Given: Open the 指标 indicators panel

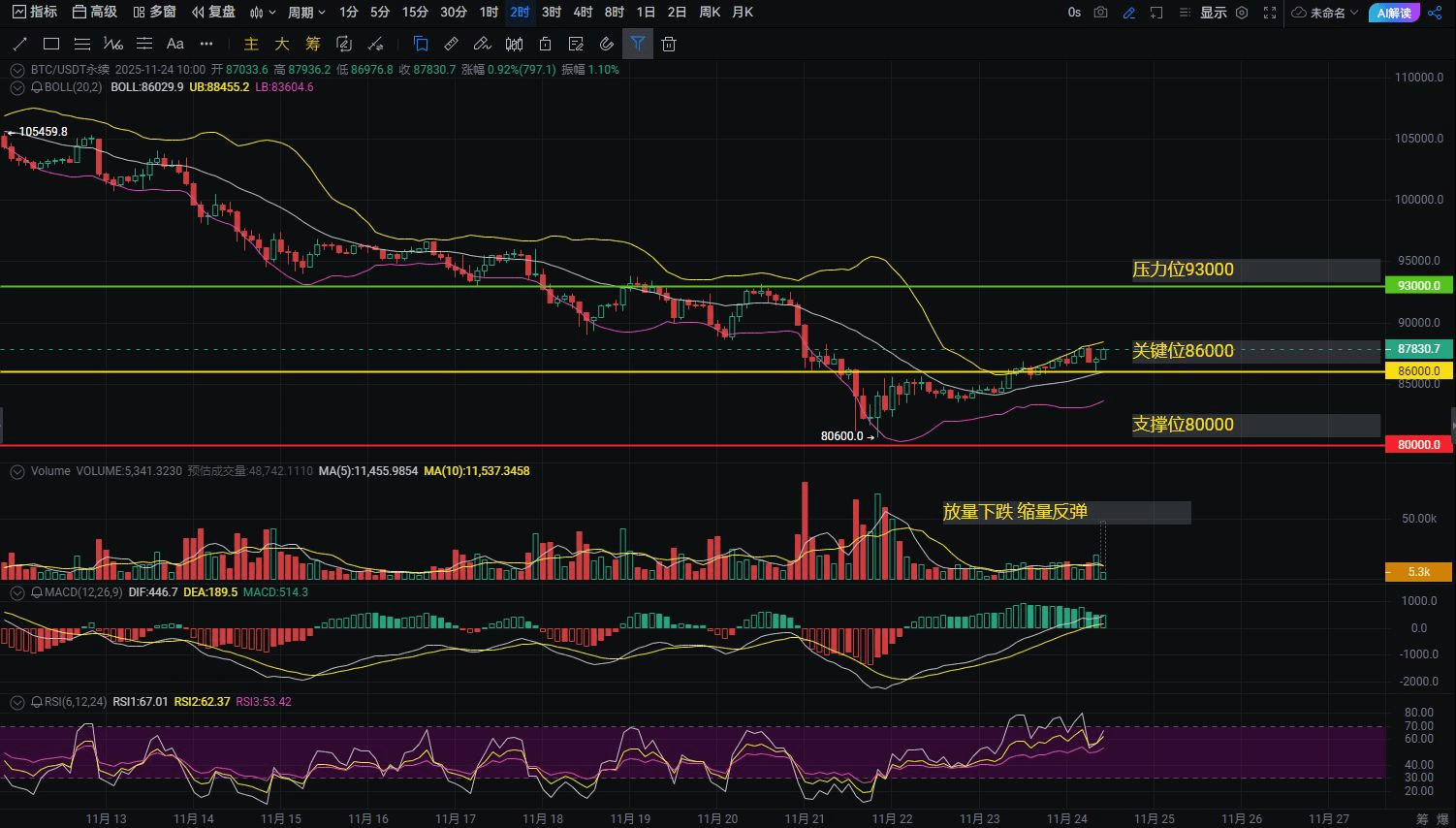Looking at the screenshot, I should click(x=35, y=13).
